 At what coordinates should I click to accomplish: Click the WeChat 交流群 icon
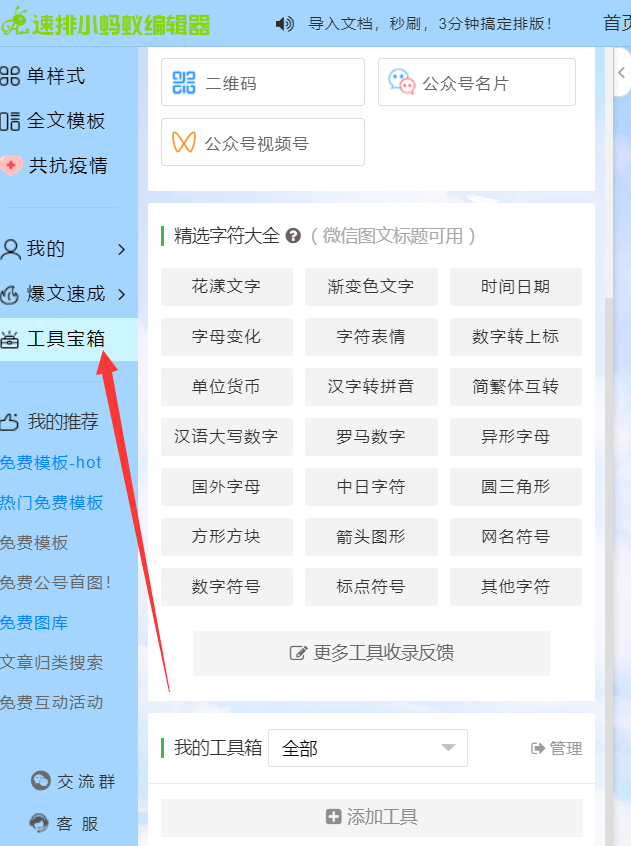40,780
